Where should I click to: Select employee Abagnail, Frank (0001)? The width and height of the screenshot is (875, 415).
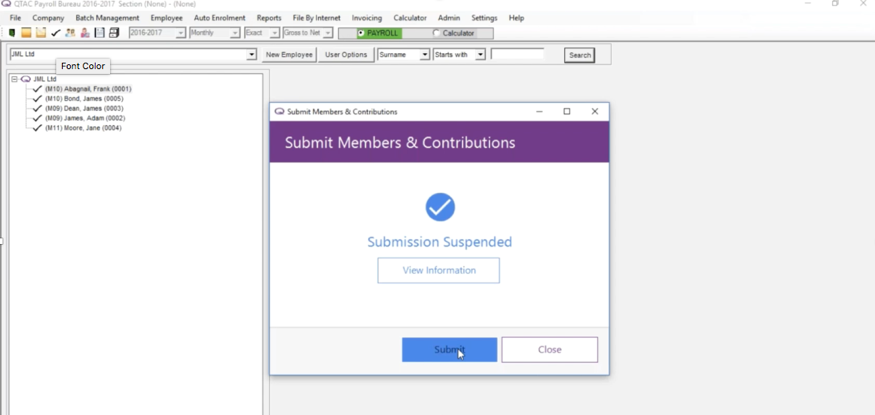pyautogui.click(x=88, y=89)
